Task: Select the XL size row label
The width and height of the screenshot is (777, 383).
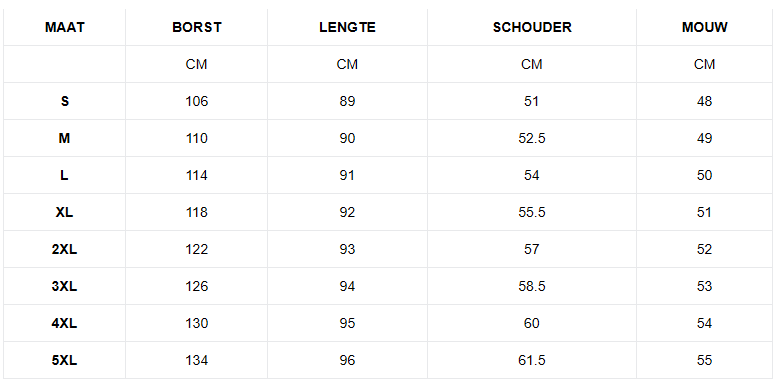Action: pos(64,212)
